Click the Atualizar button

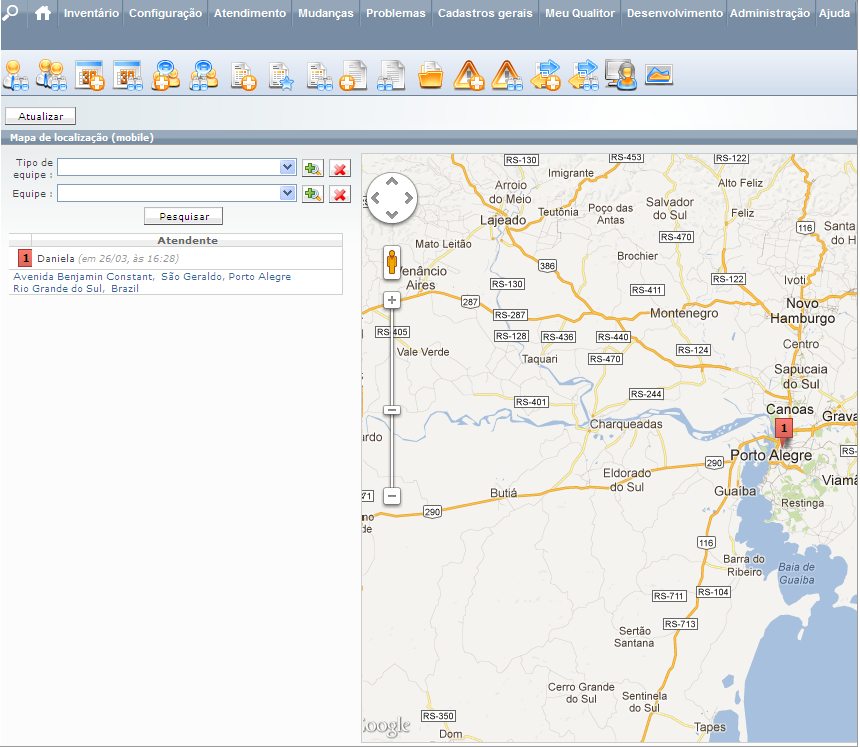point(40,117)
